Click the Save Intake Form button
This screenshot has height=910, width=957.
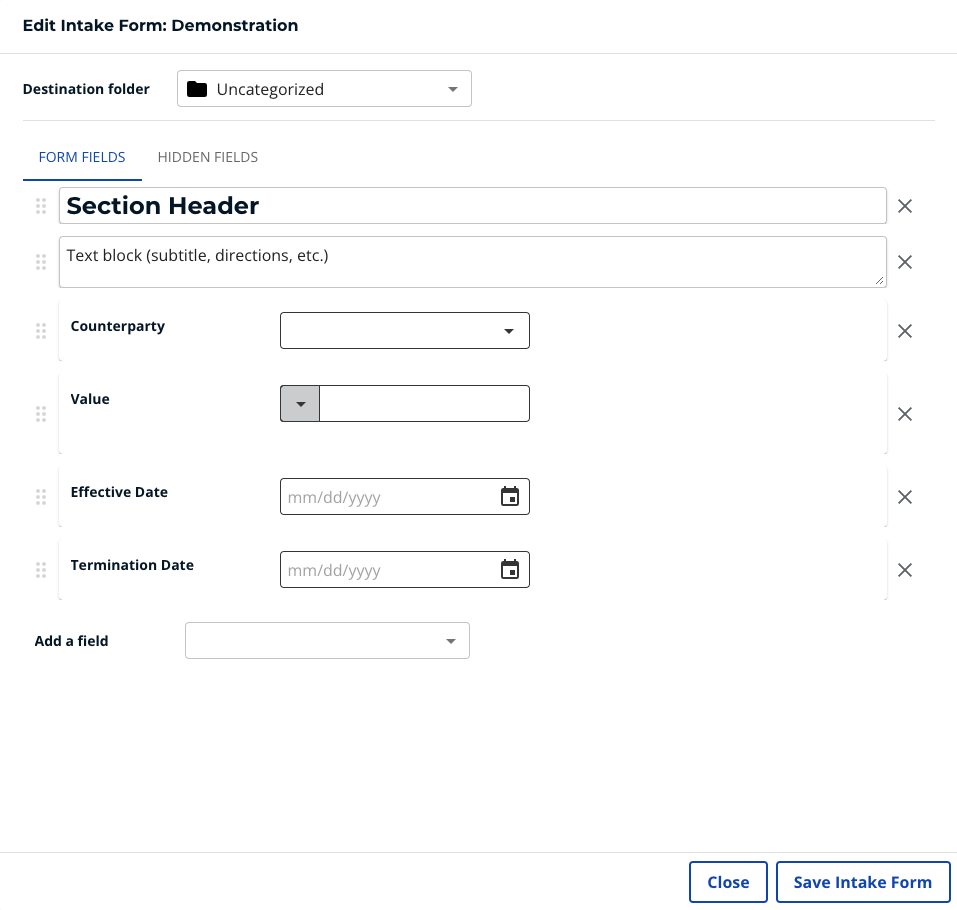coord(862,881)
